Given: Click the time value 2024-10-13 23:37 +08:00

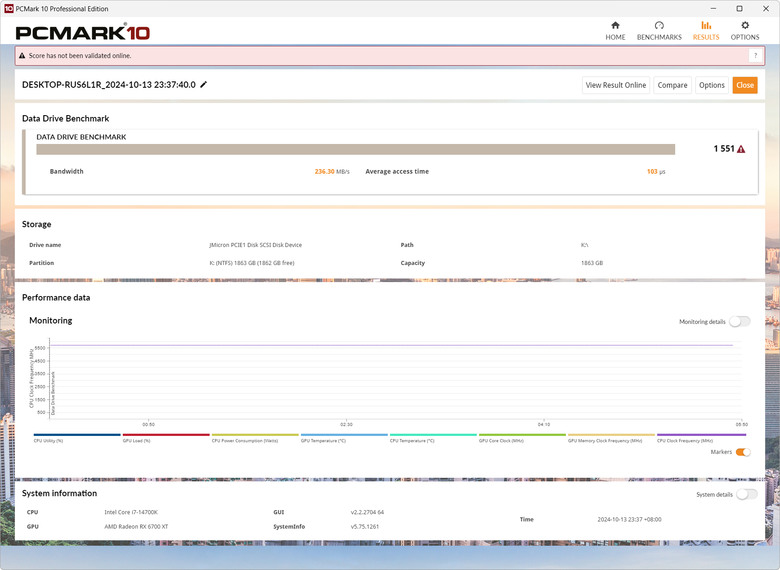Looking at the screenshot, I should 629,519.
